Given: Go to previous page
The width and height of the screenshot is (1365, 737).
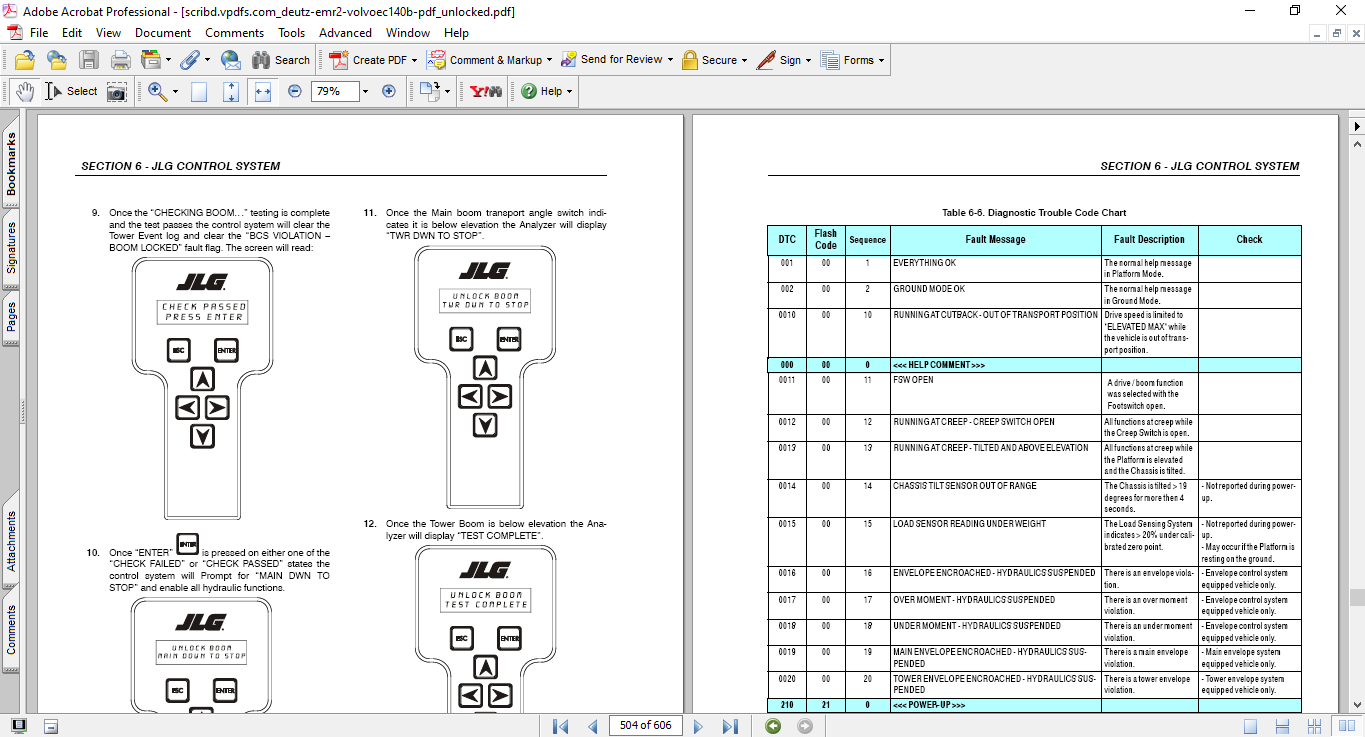Looking at the screenshot, I should 592,726.
